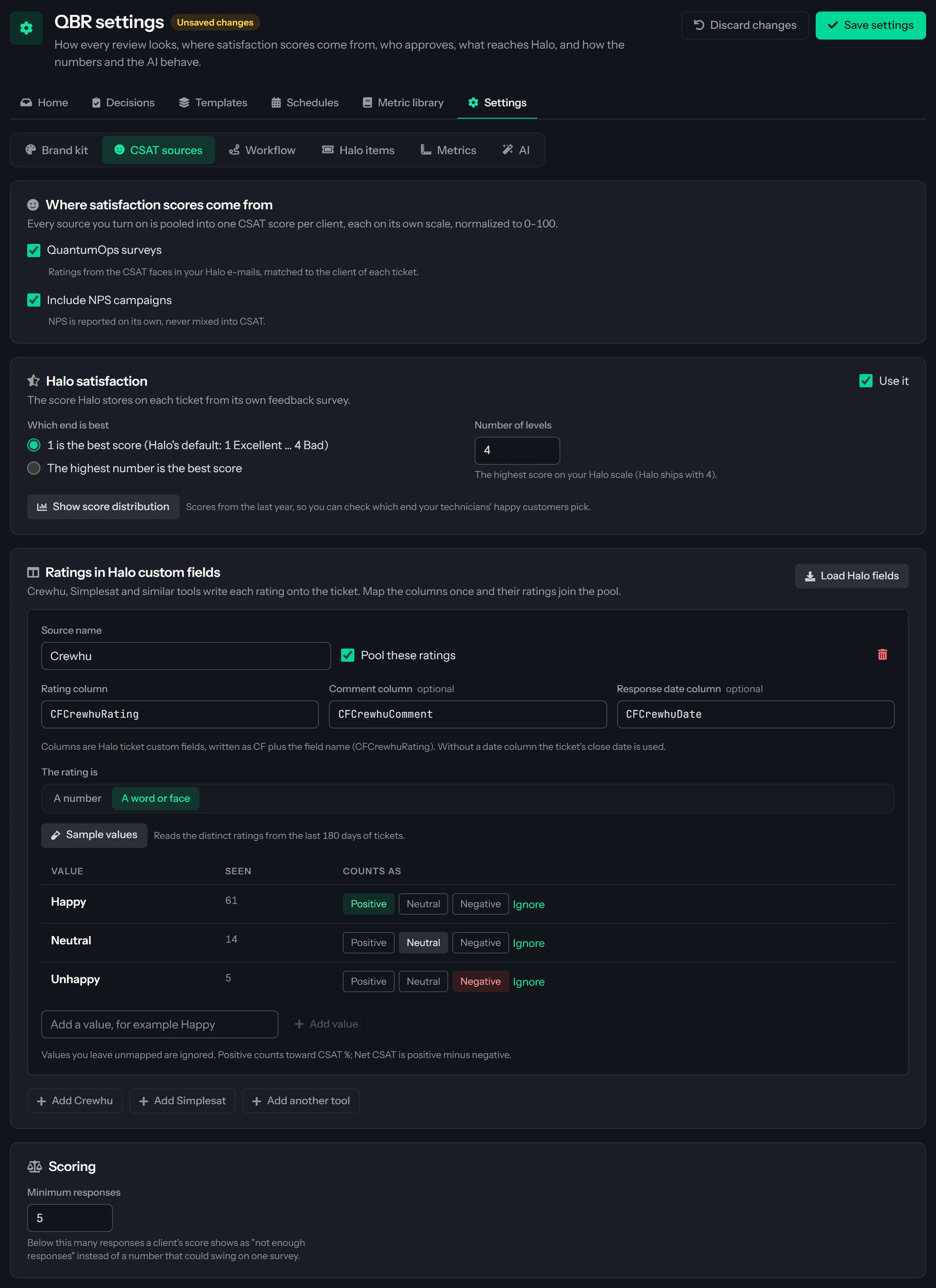Open the Schedules tab
The width and height of the screenshot is (936, 1288).
tap(305, 103)
